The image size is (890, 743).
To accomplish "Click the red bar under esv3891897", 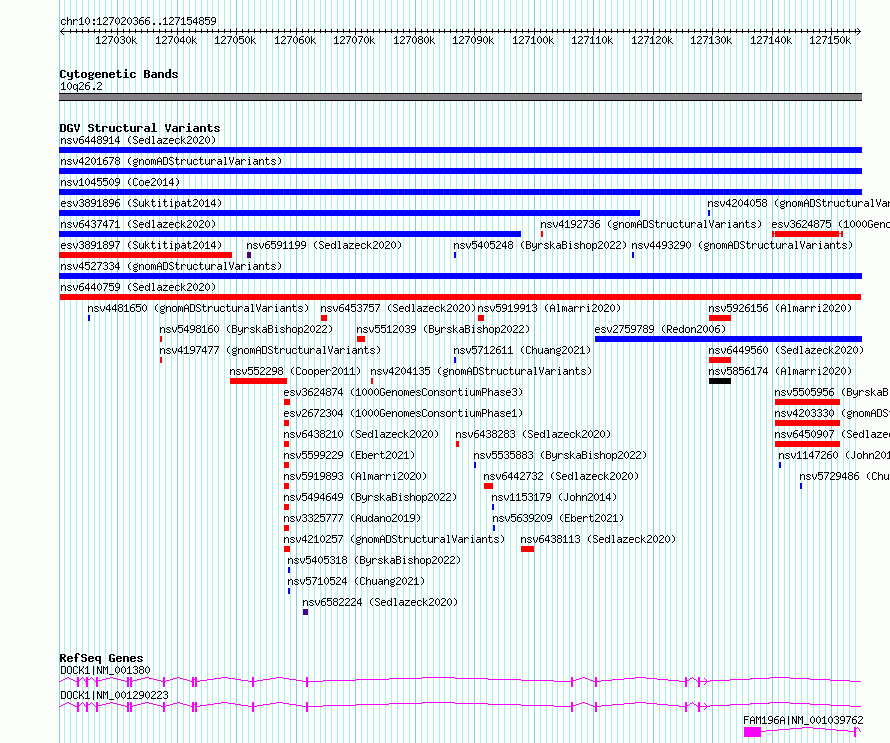I will [x=146, y=255].
